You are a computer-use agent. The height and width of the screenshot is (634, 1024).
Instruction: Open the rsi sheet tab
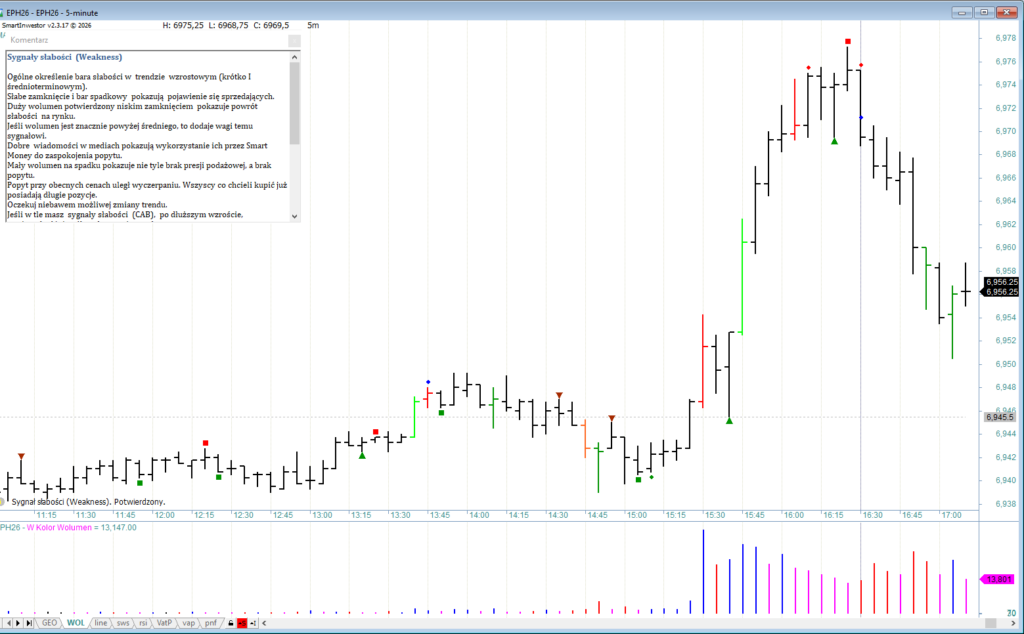tap(145, 623)
